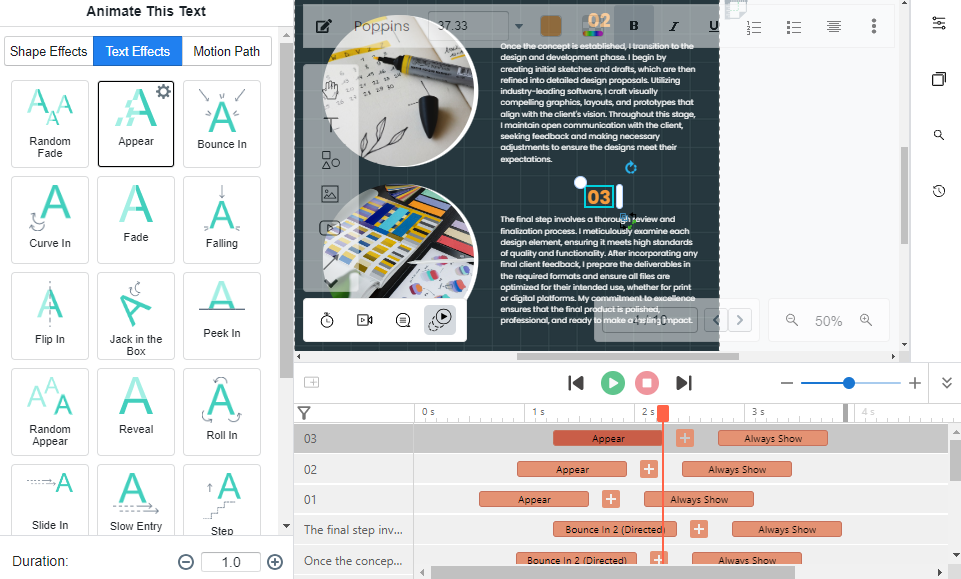Open Appear effect settings gear
The image size is (961, 579).
pyautogui.click(x=163, y=92)
